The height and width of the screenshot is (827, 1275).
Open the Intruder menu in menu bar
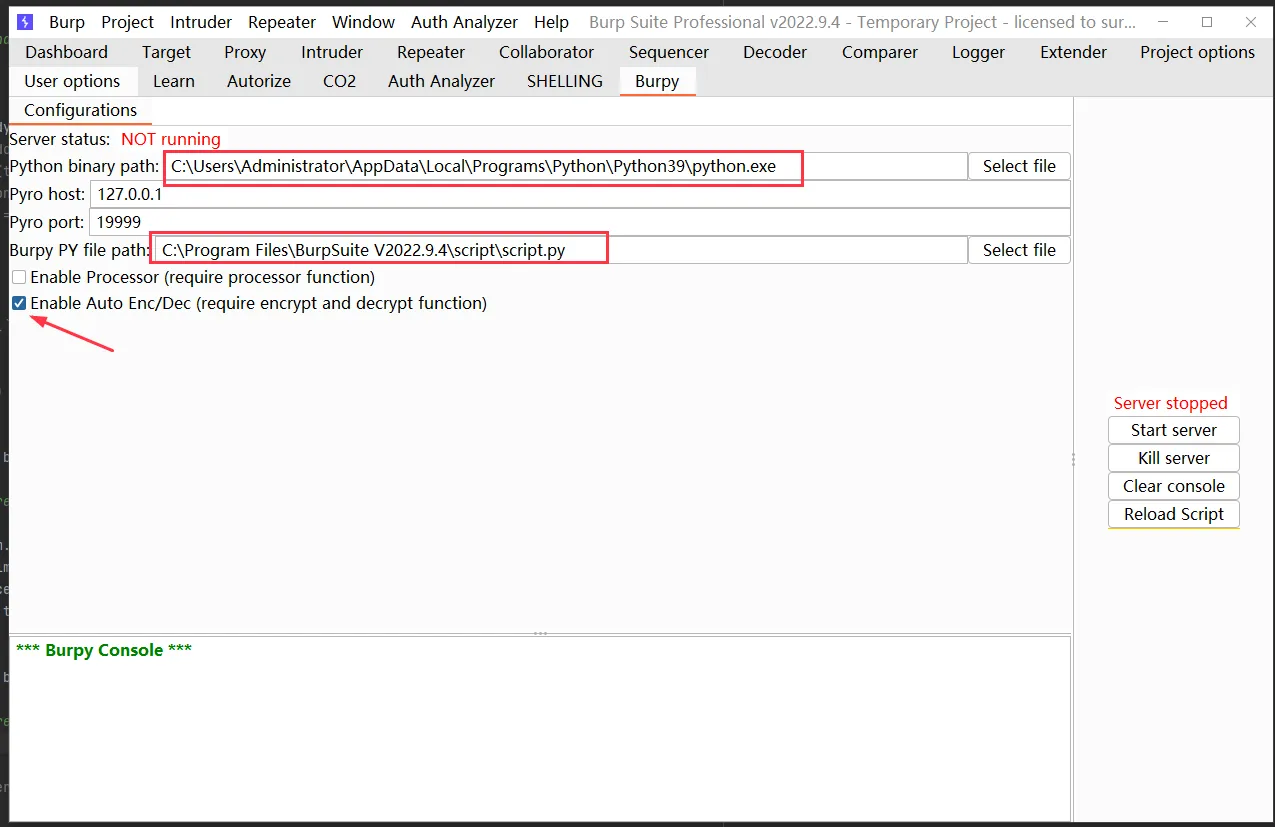click(201, 22)
